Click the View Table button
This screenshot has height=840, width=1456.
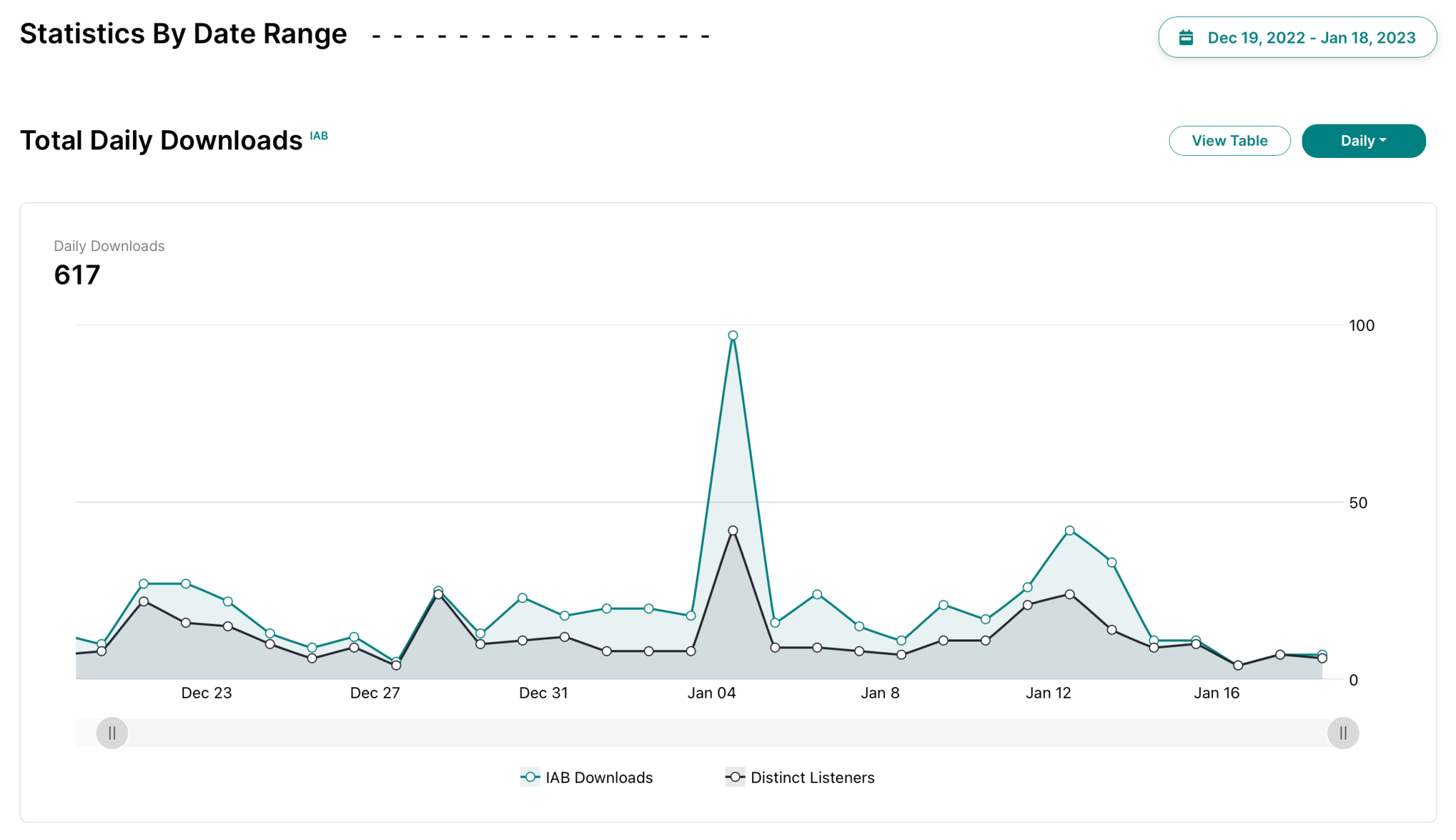coord(1229,141)
